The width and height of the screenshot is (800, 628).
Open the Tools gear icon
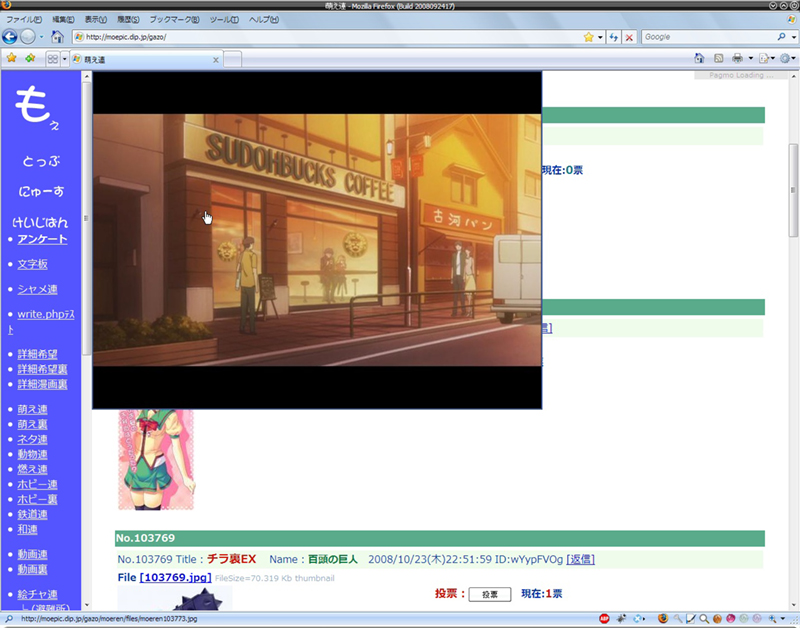tap(785, 58)
